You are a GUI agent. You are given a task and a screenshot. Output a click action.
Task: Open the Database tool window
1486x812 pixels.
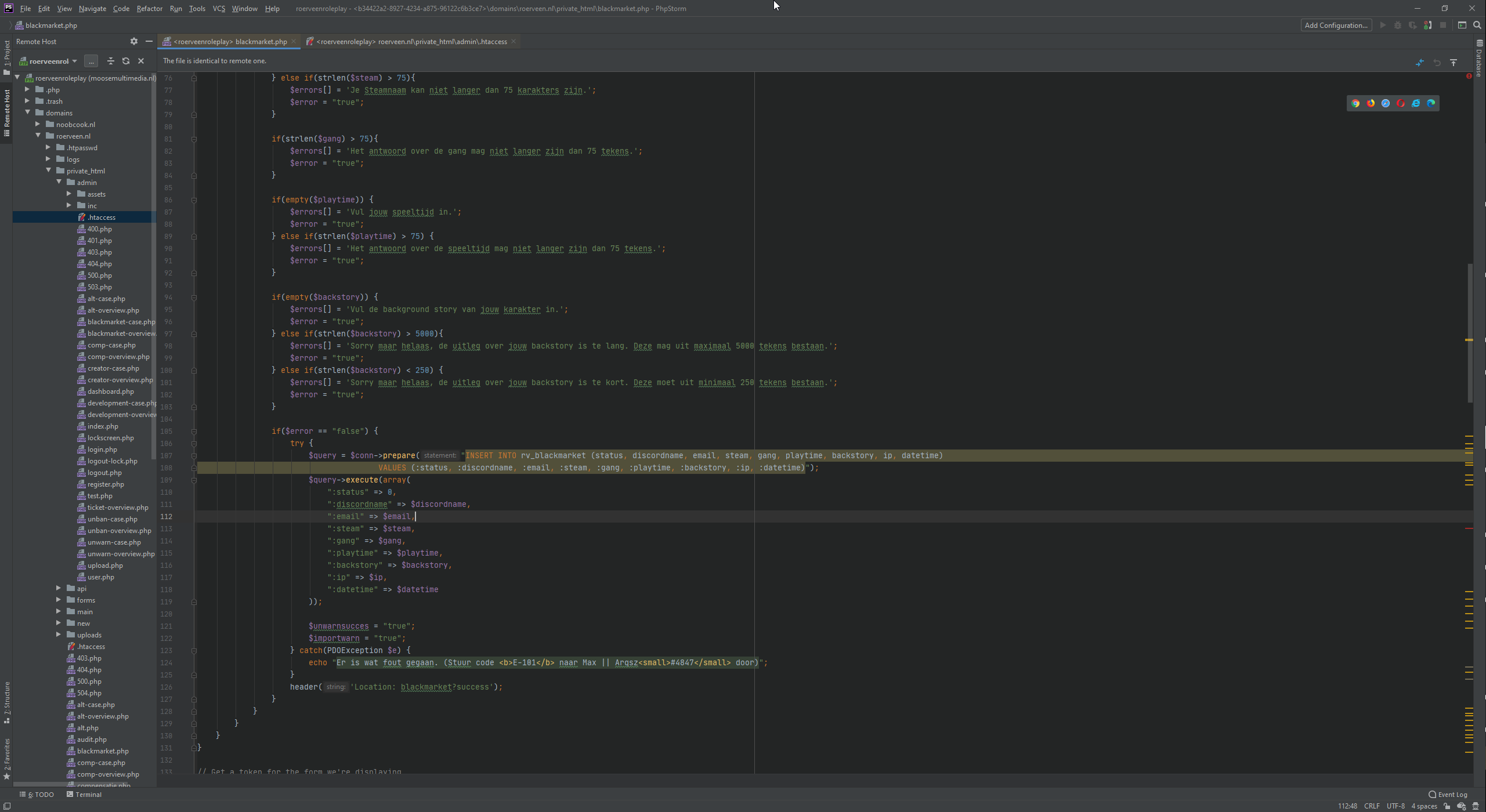1480,58
